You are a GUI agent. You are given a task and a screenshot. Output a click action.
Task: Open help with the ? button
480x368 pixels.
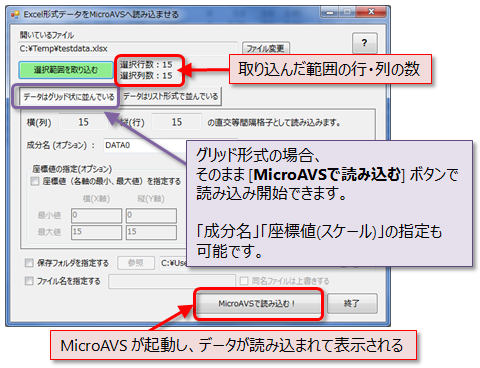pyautogui.click(x=365, y=43)
